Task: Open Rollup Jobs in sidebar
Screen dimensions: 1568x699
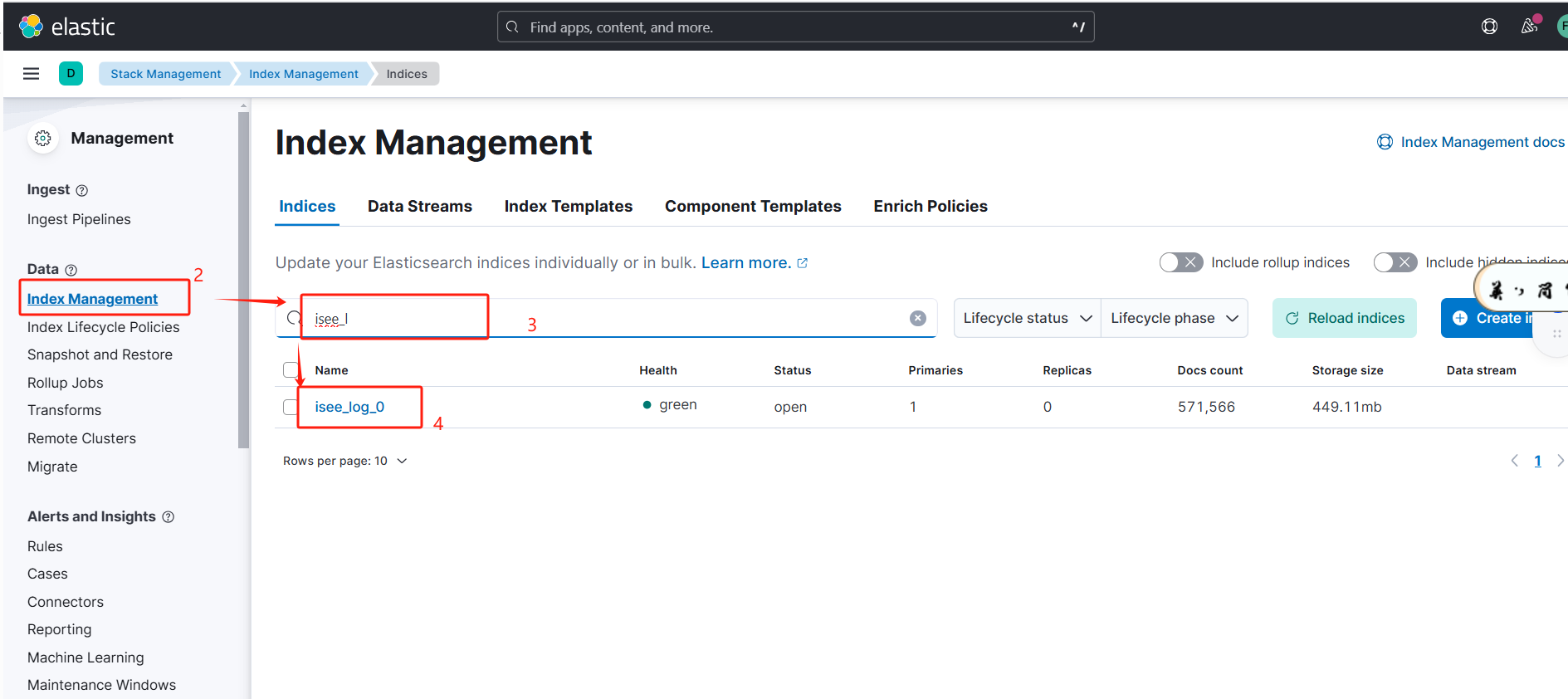Action: click(65, 383)
